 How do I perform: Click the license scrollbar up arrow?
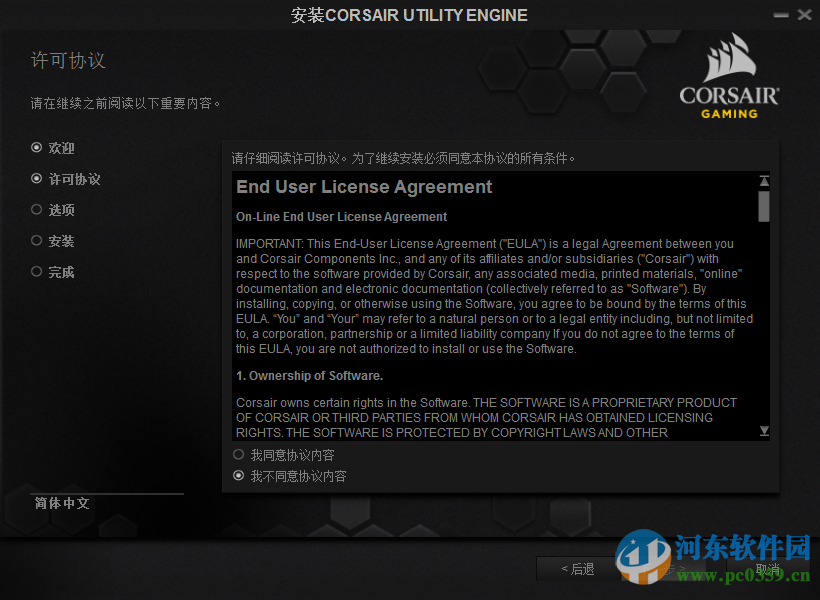point(764,181)
